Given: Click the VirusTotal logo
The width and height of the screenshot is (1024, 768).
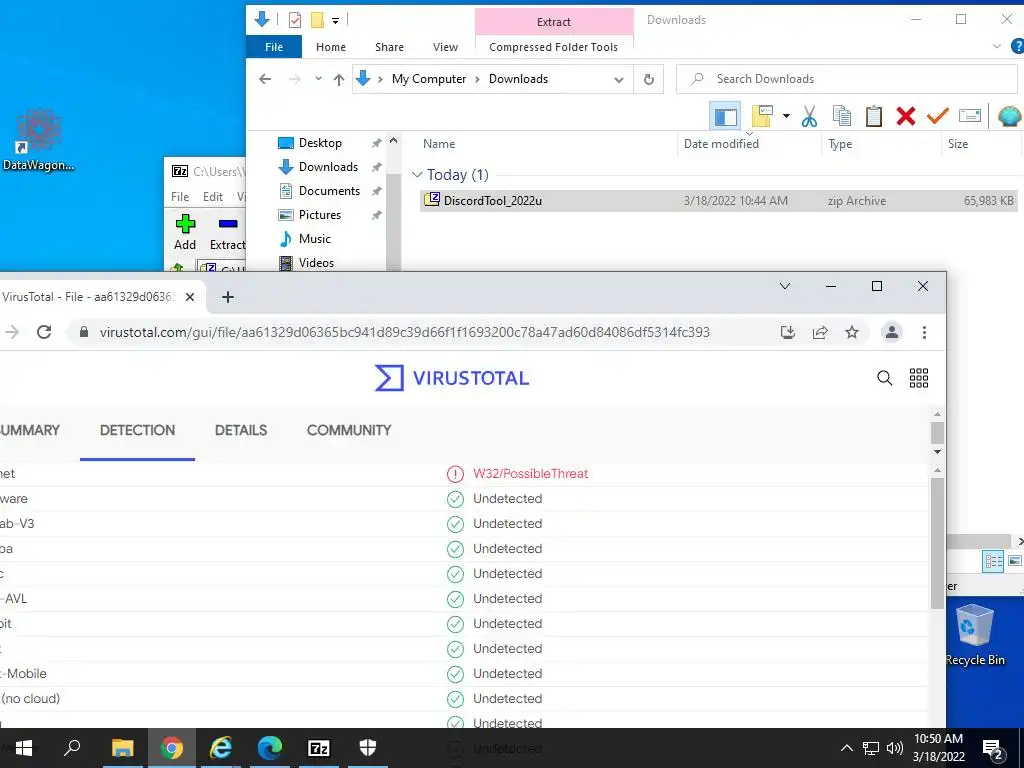Looking at the screenshot, I should (x=452, y=378).
